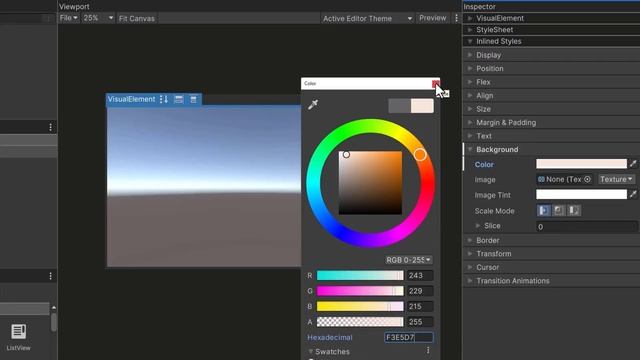Pick a color with the eyedropper tool

click(x=313, y=104)
